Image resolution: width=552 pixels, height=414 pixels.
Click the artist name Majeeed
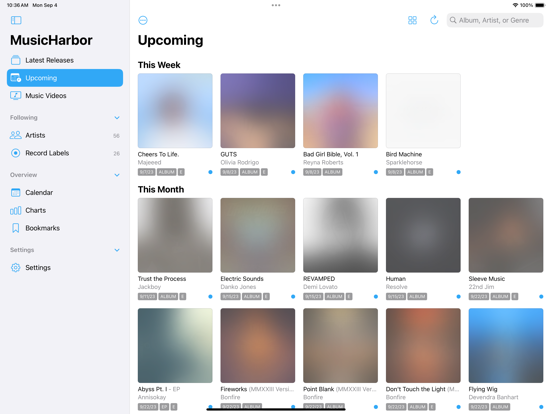pos(149,163)
